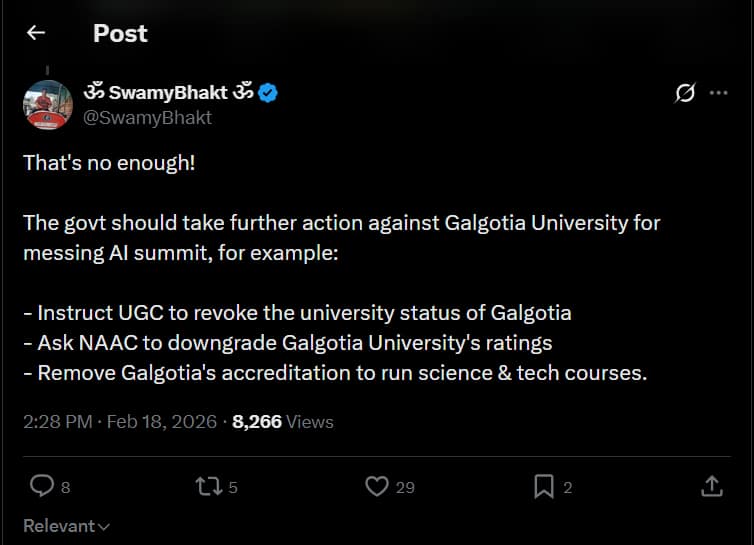Go back using the left arrow

(36, 33)
